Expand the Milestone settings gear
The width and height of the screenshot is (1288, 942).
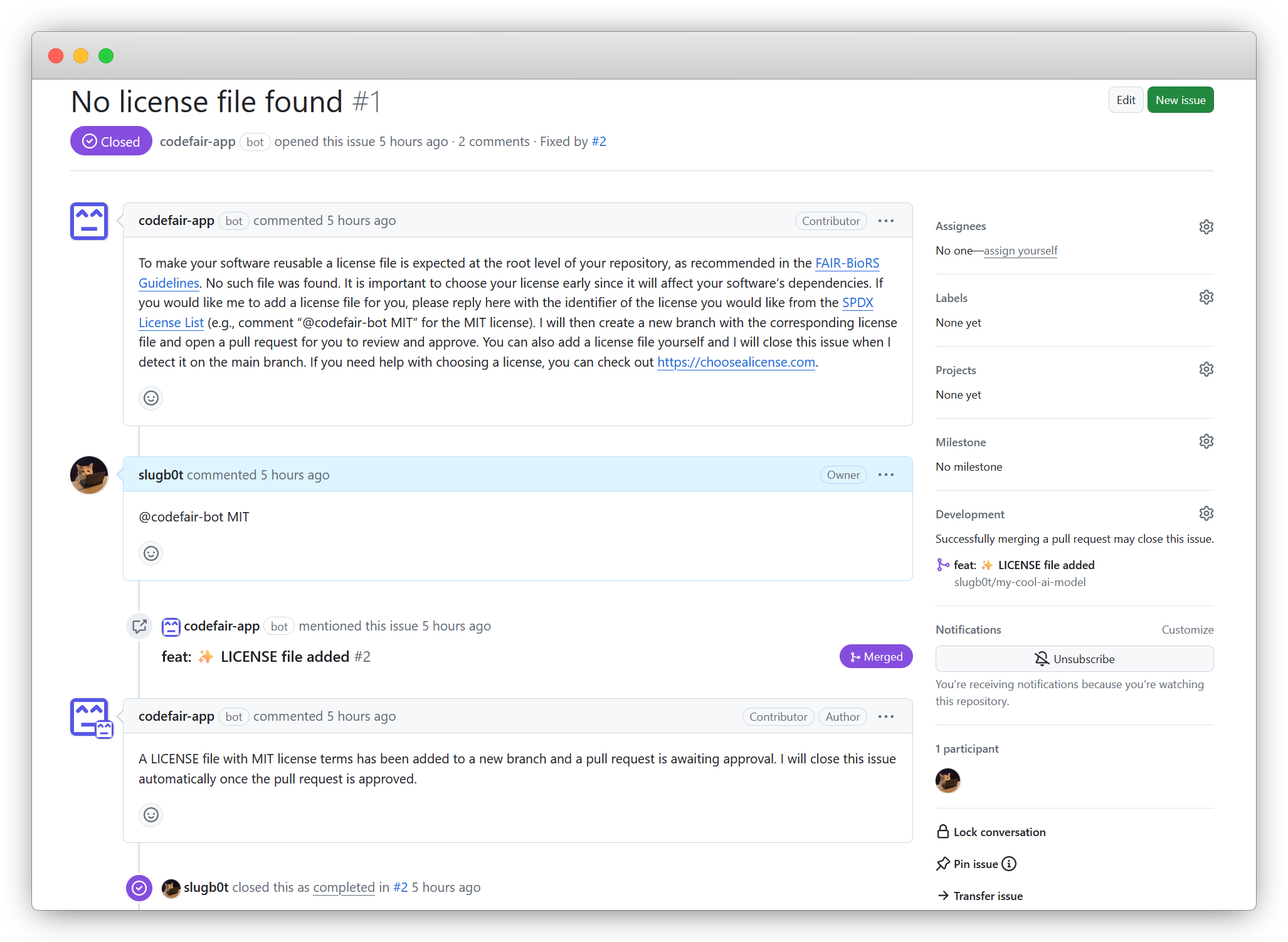[x=1207, y=442]
